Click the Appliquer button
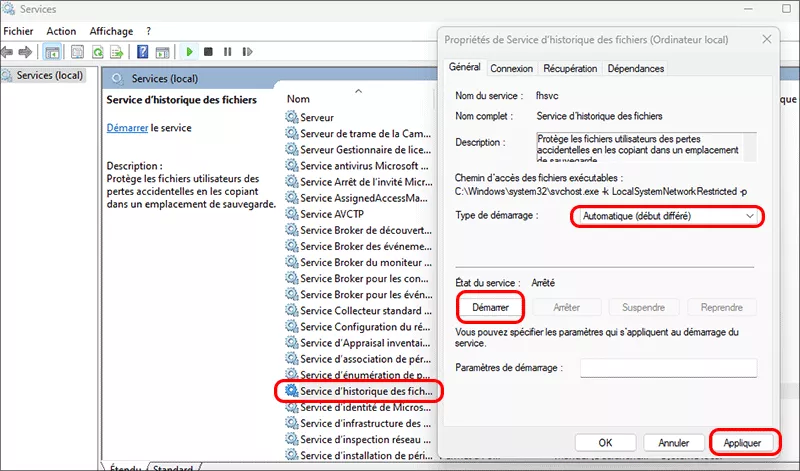The image size is (800, 471). point(745,442)
